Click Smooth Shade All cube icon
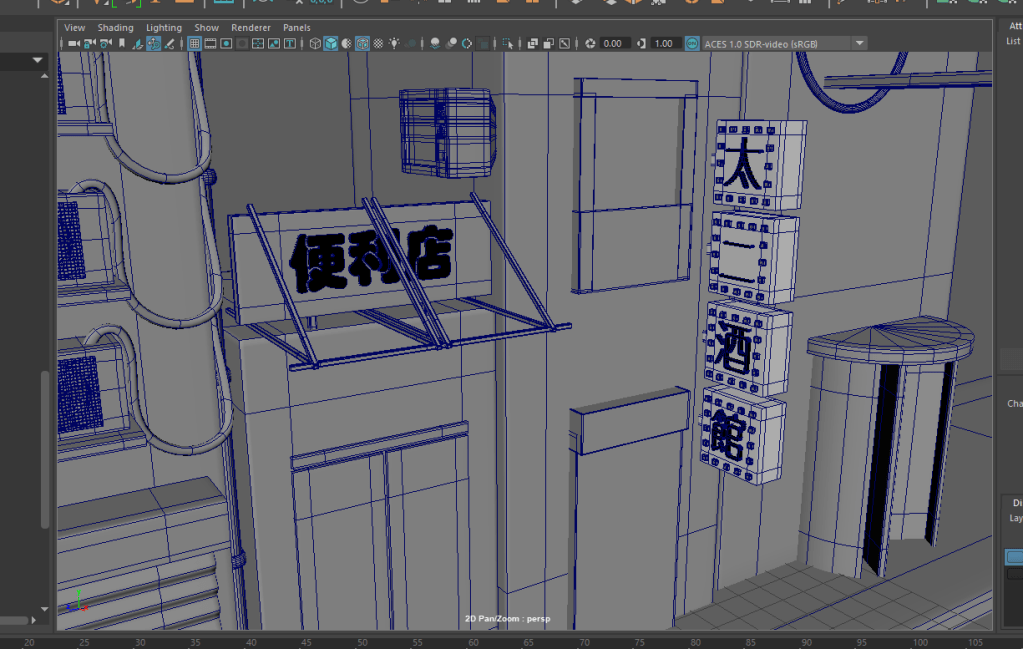Image resolution: width=1023 pixels, height=649 pixels. 331,44
